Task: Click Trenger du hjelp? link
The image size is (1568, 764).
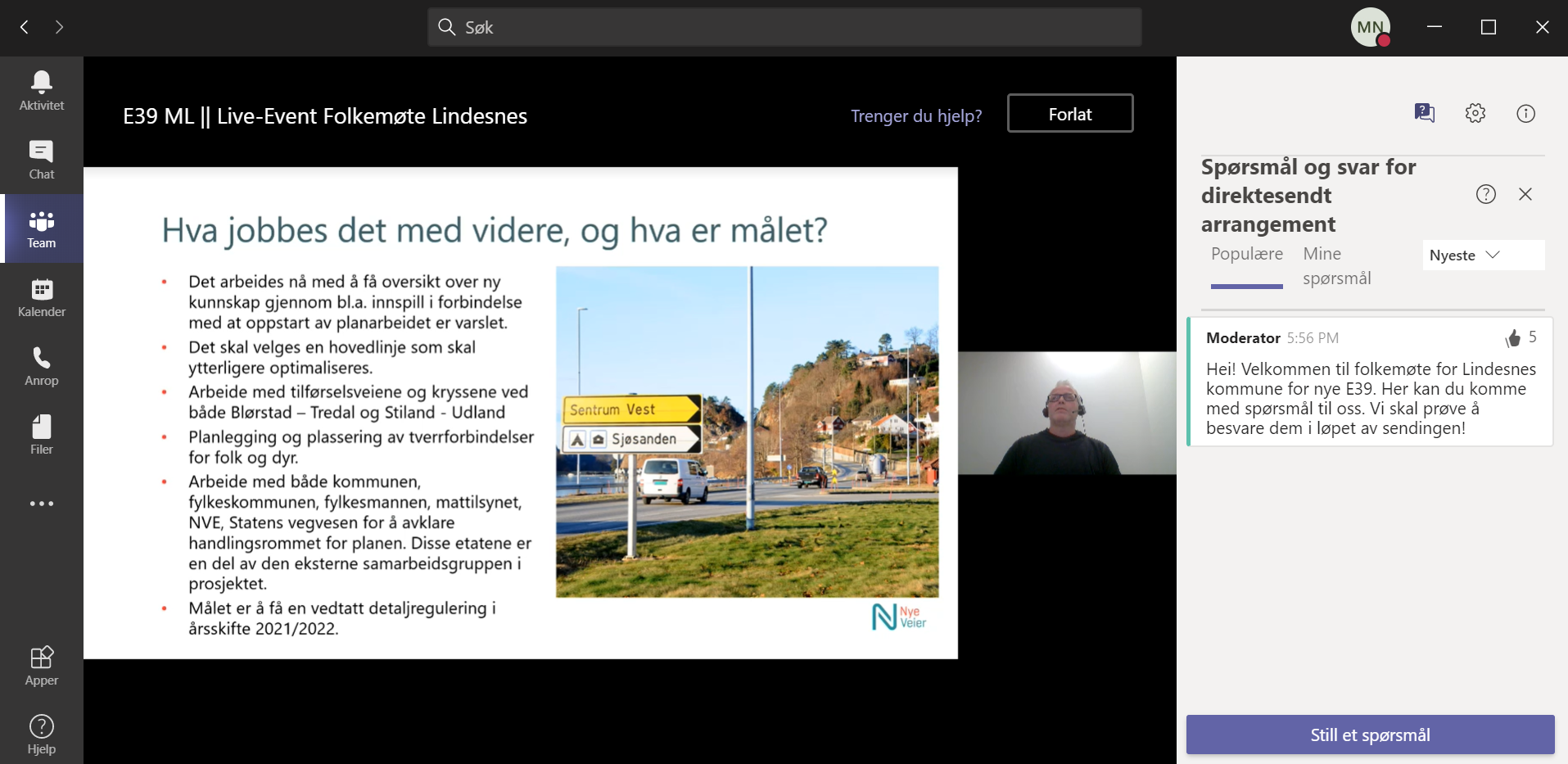Action: [x=915, y=116]
